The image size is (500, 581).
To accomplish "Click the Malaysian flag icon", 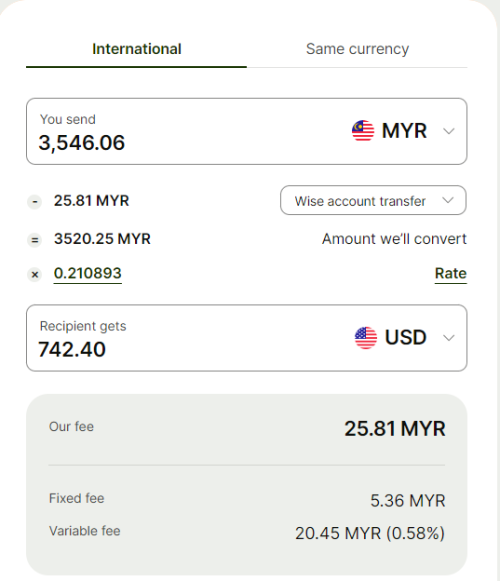I will click(363, 131).
